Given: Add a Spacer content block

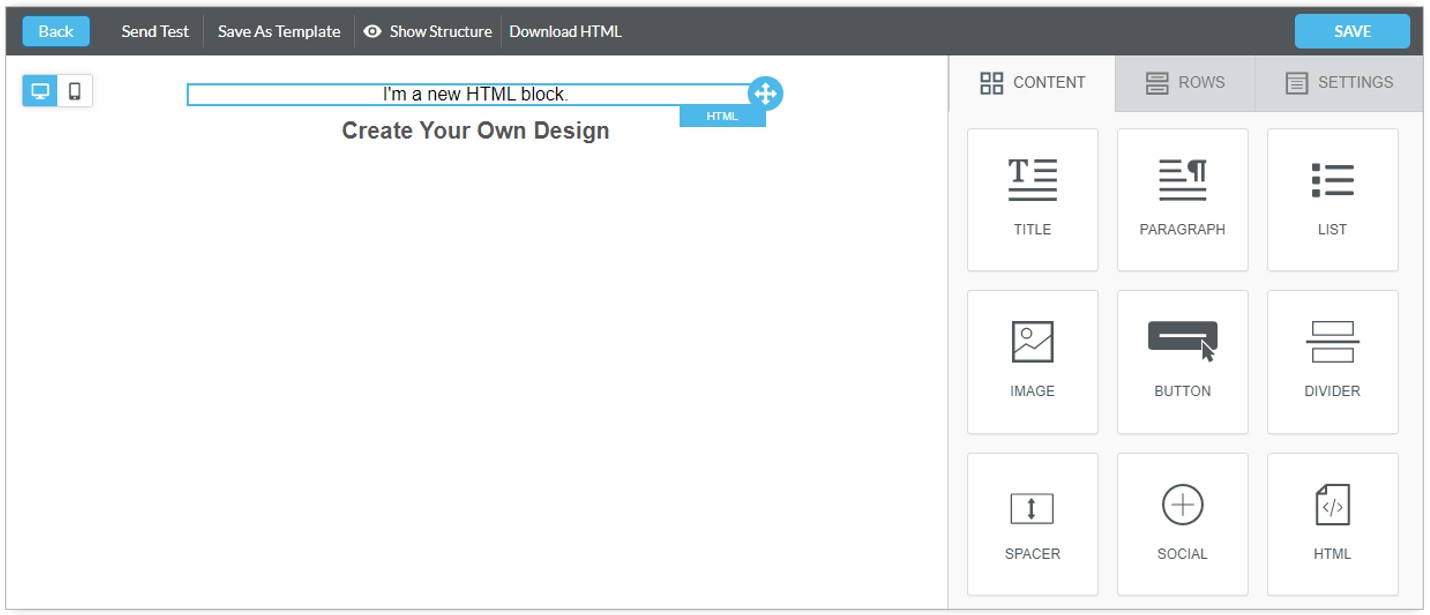Looking at the screenshot, I should [1032, 524].
